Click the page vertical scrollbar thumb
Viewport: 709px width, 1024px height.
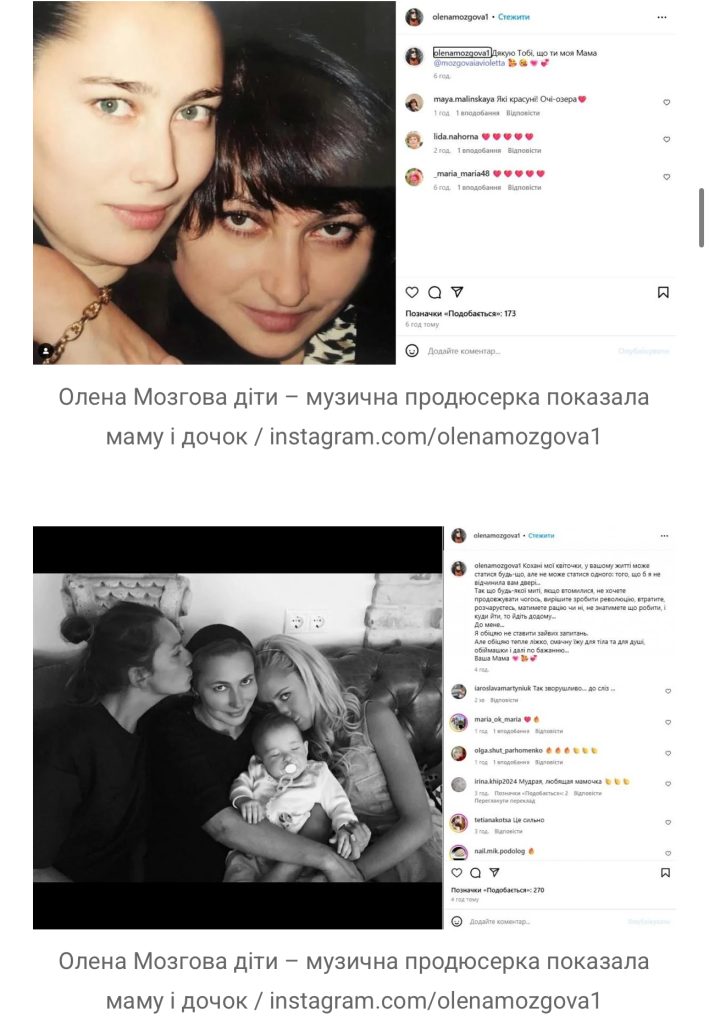pos(701,217)
